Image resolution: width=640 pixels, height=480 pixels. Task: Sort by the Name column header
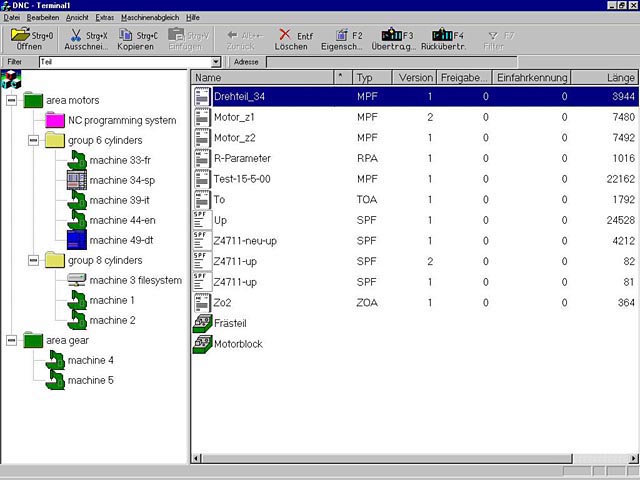click(262, 78)
